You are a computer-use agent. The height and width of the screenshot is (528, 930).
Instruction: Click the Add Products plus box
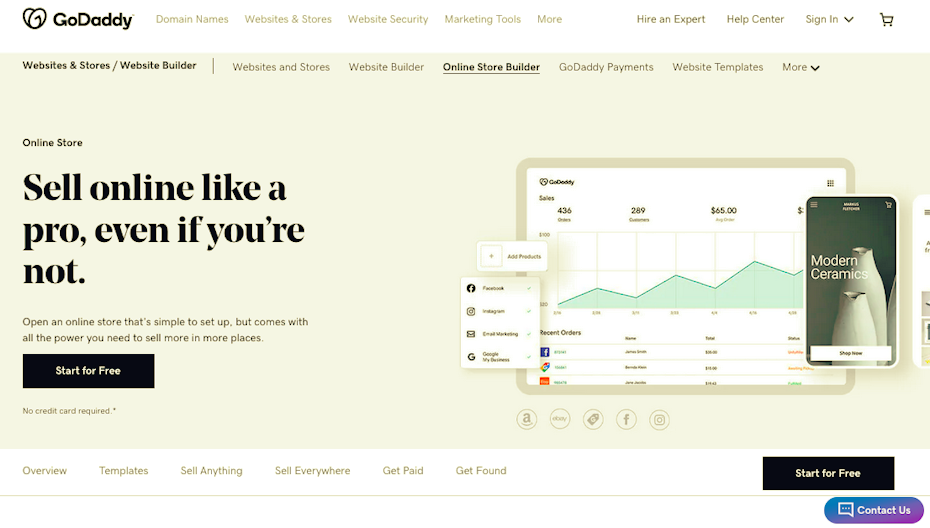[x=491, y=256]
